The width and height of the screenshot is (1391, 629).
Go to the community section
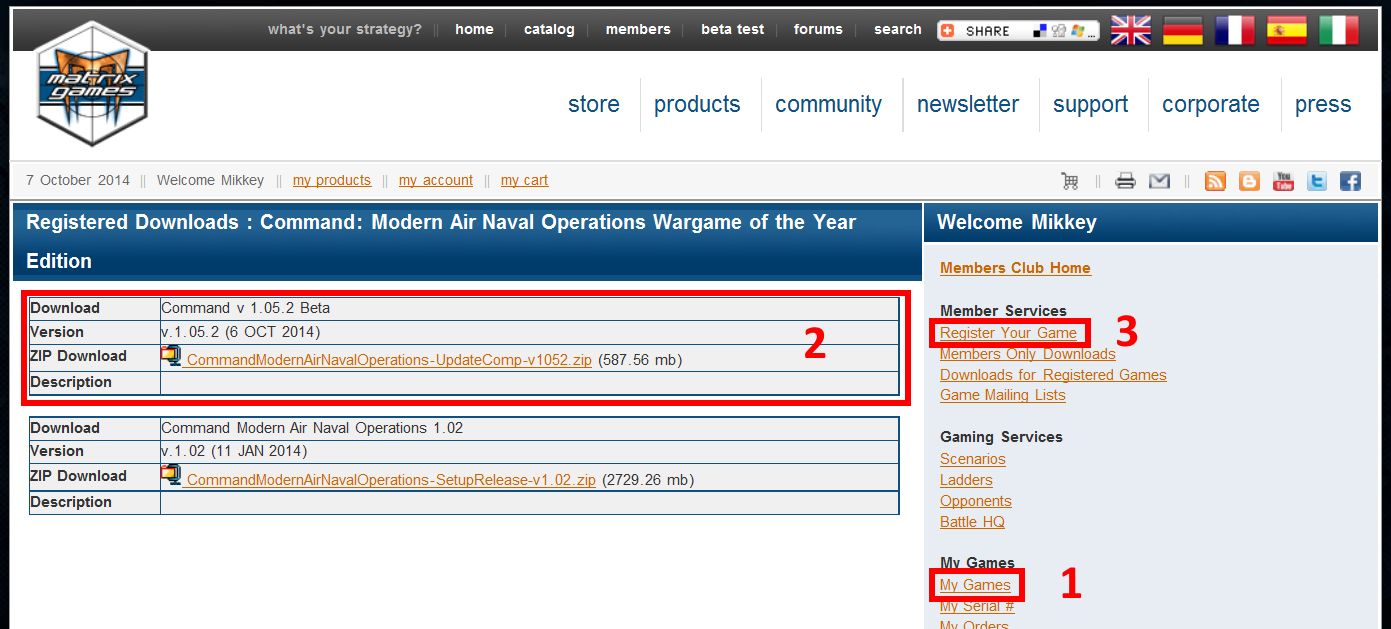(x=828, y=104)
